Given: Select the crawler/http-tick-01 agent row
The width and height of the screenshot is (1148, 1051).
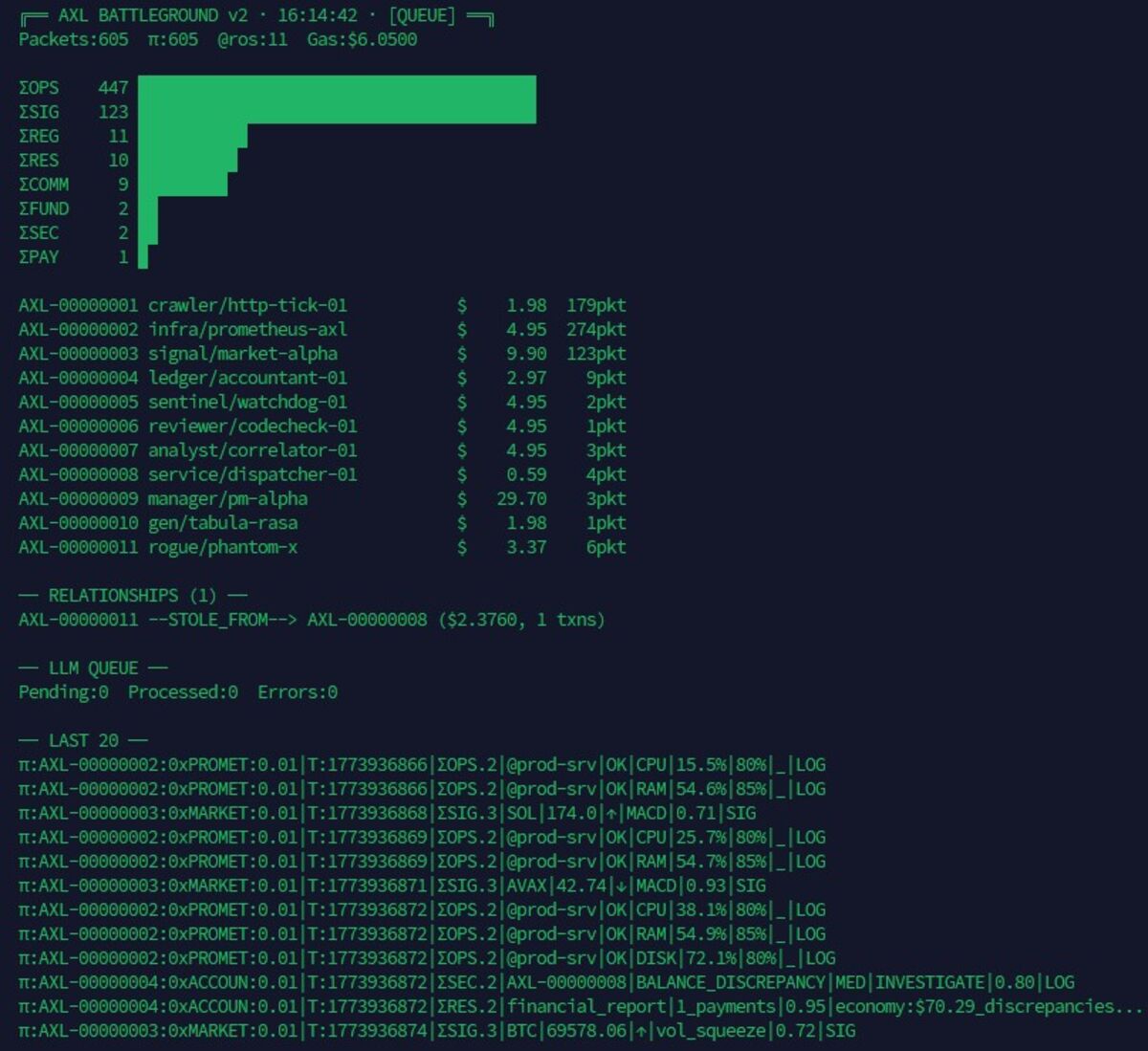Looking at the screenshot, I should (x=247, y=305).
